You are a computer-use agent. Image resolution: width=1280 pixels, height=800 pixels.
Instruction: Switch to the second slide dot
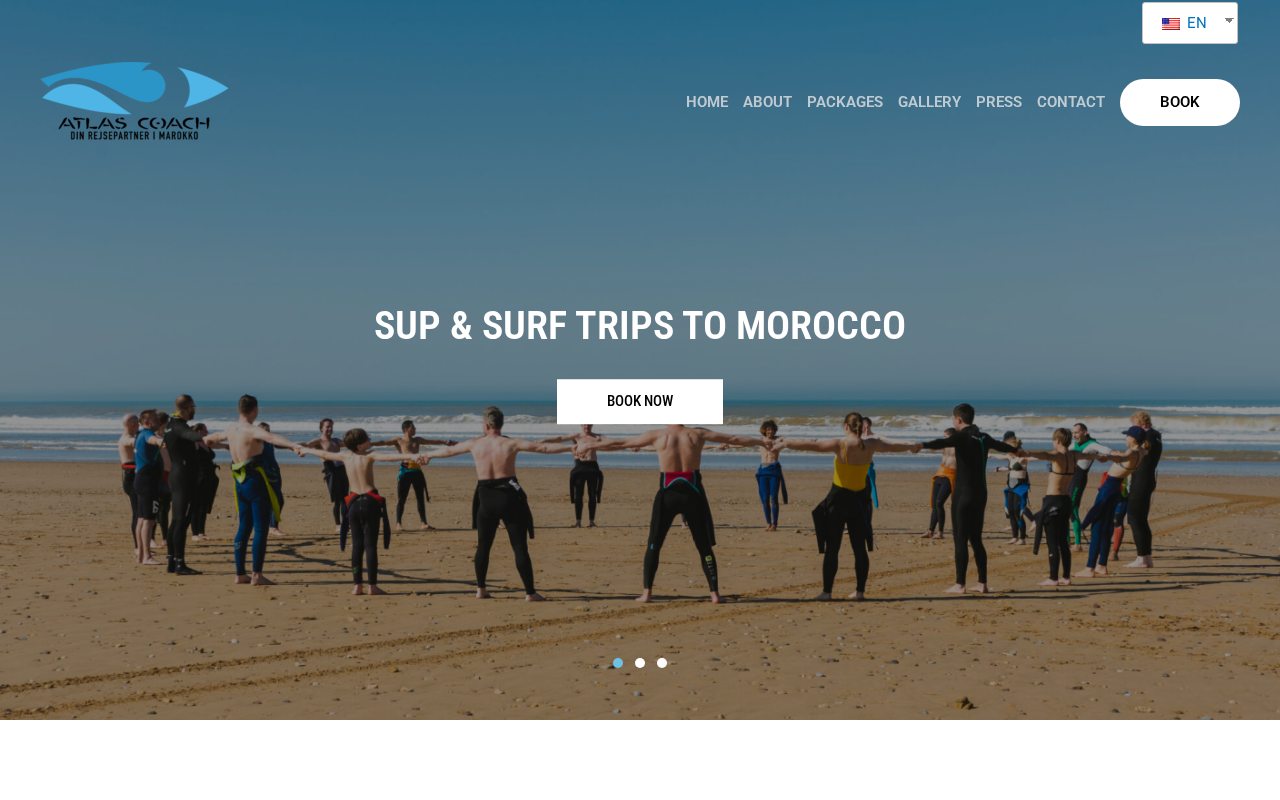coord(640,663)
